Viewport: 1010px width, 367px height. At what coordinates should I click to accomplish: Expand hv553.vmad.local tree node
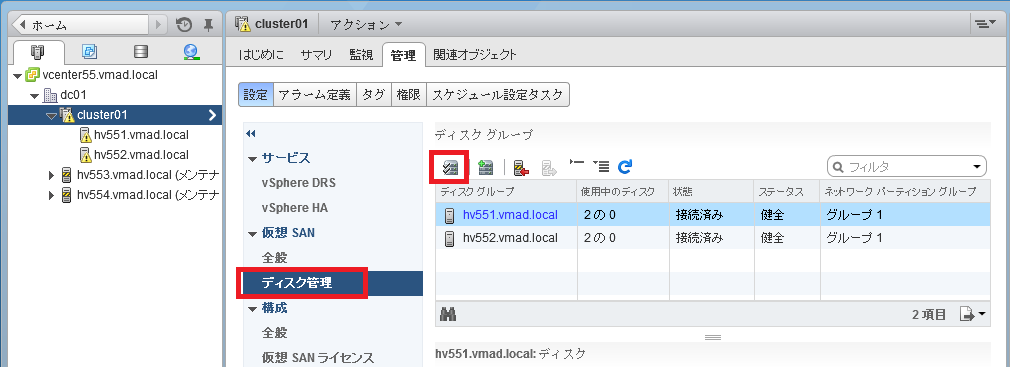coord(52,174)
